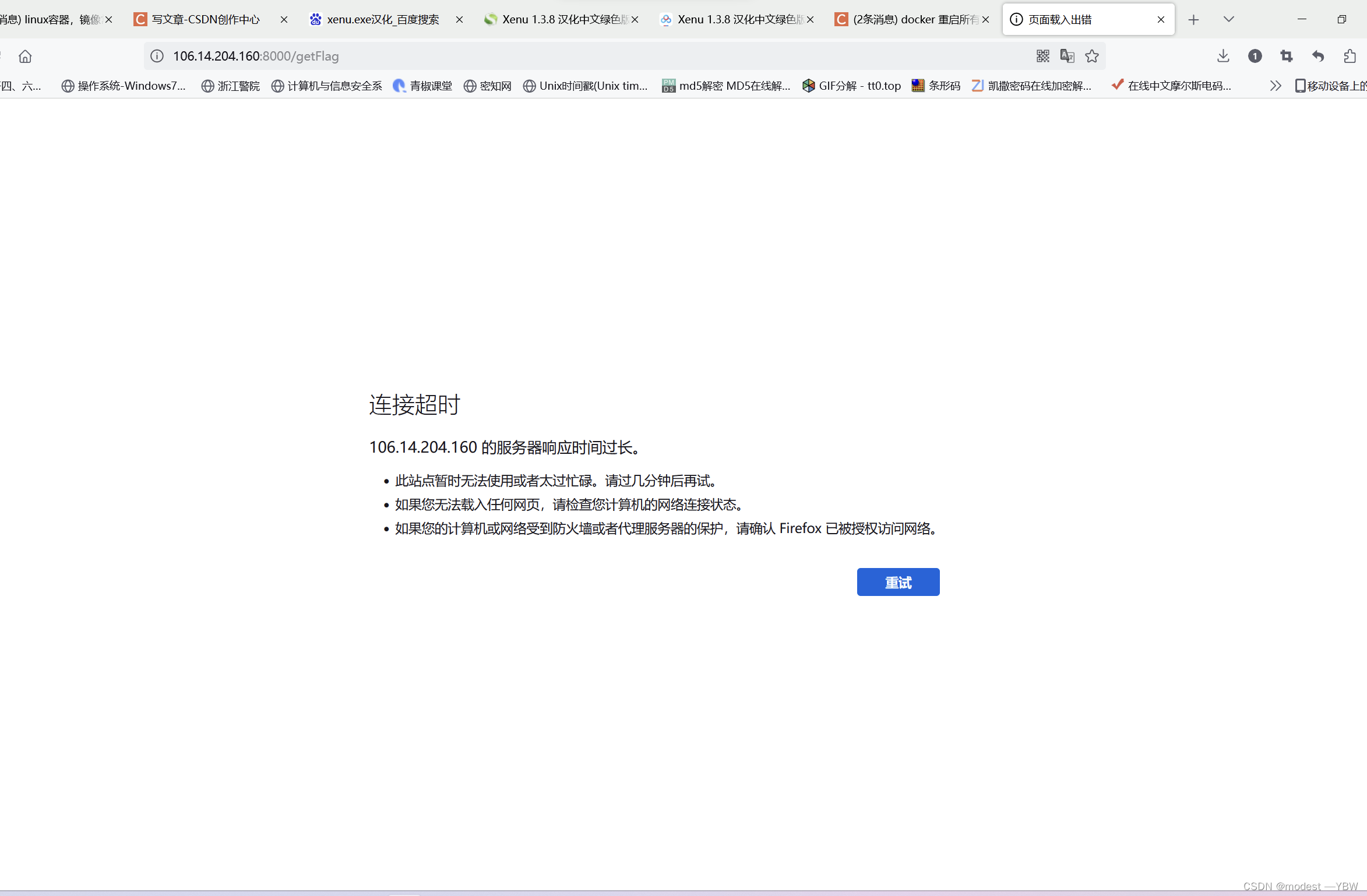1367x896 pixels.
Task: Click the page translate icon
Action: pos(1067,56)
